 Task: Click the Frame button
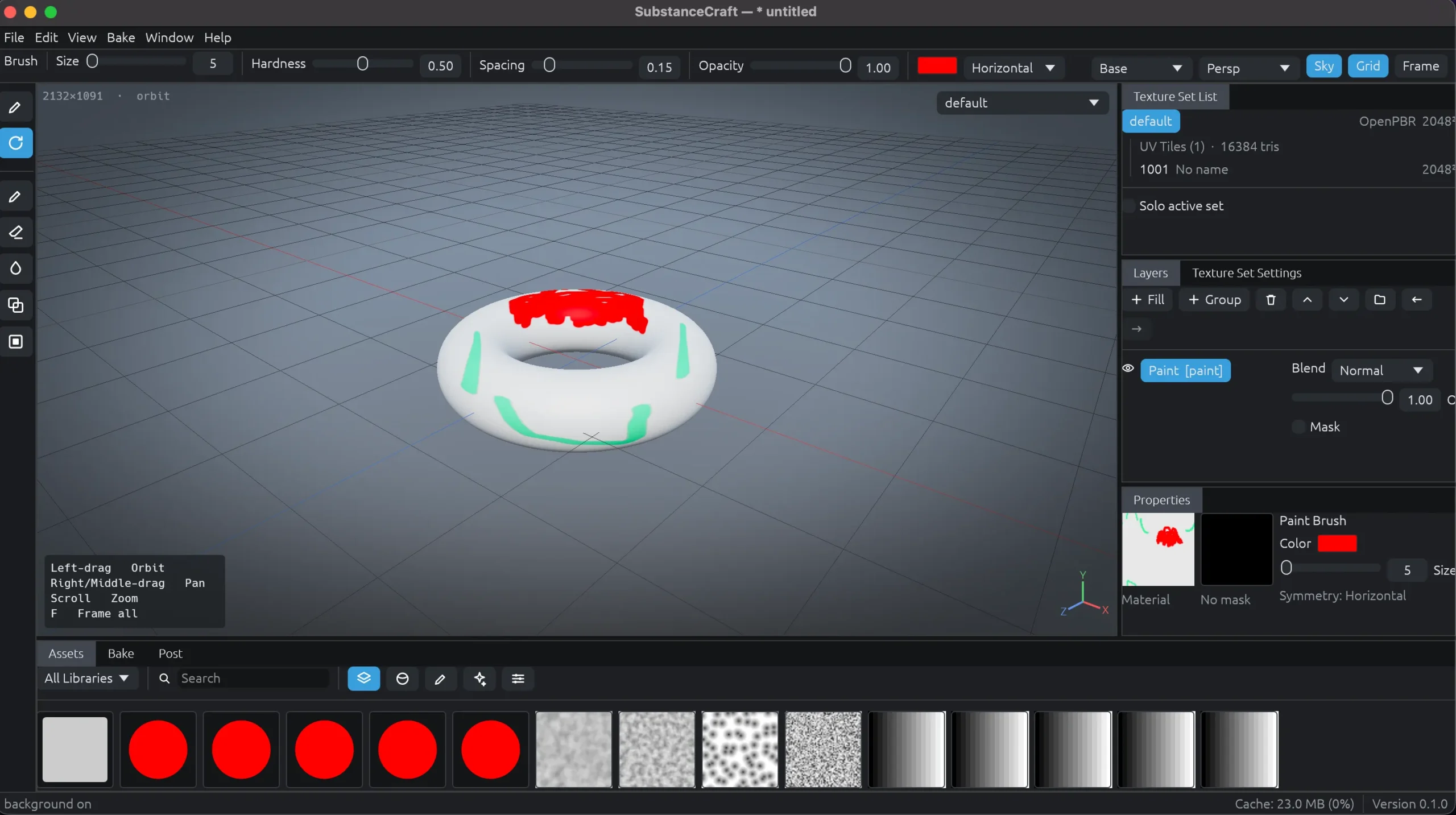click(x=1421, y=66)
